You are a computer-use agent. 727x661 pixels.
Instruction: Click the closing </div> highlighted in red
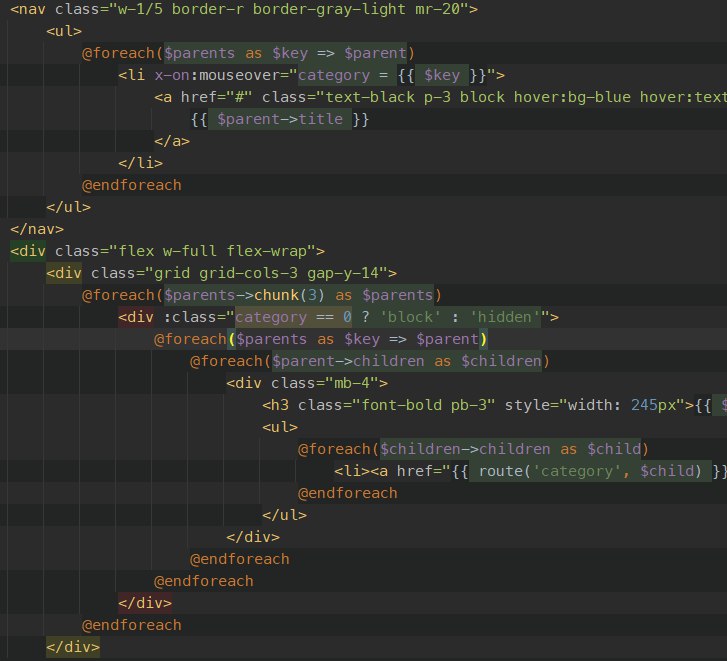(x=145, y=603)
